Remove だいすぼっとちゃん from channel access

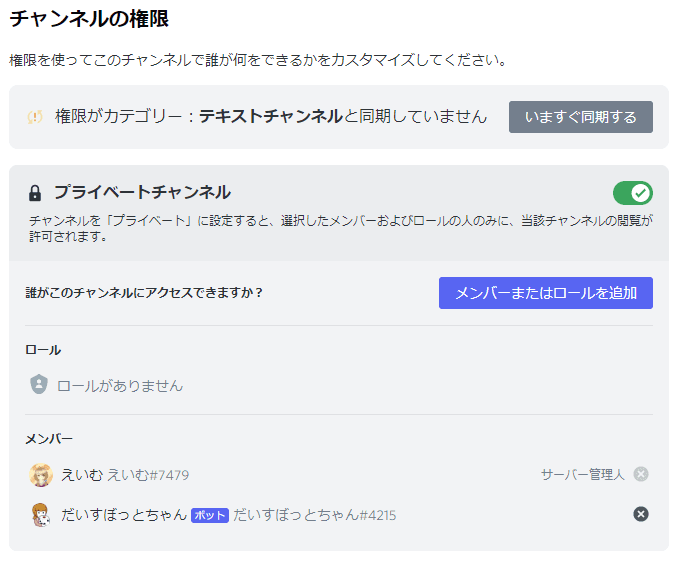click(x=641, y=514)
